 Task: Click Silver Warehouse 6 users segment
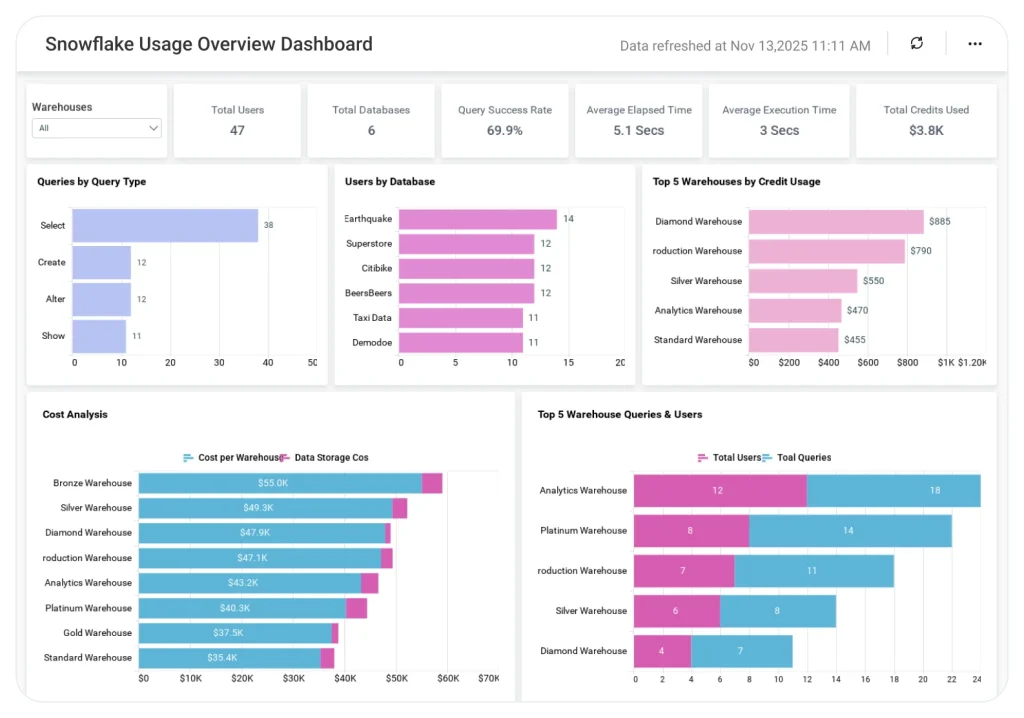pos(677,611)
